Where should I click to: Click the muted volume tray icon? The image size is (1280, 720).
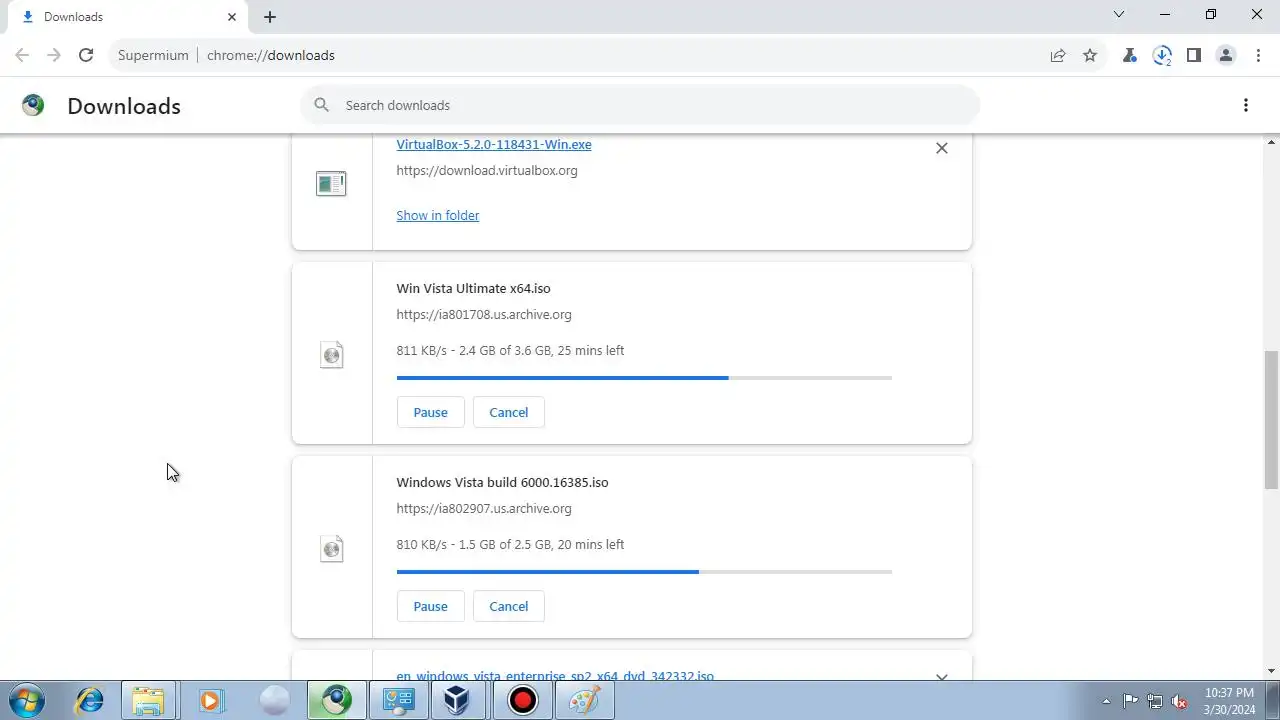[1179, 701]
